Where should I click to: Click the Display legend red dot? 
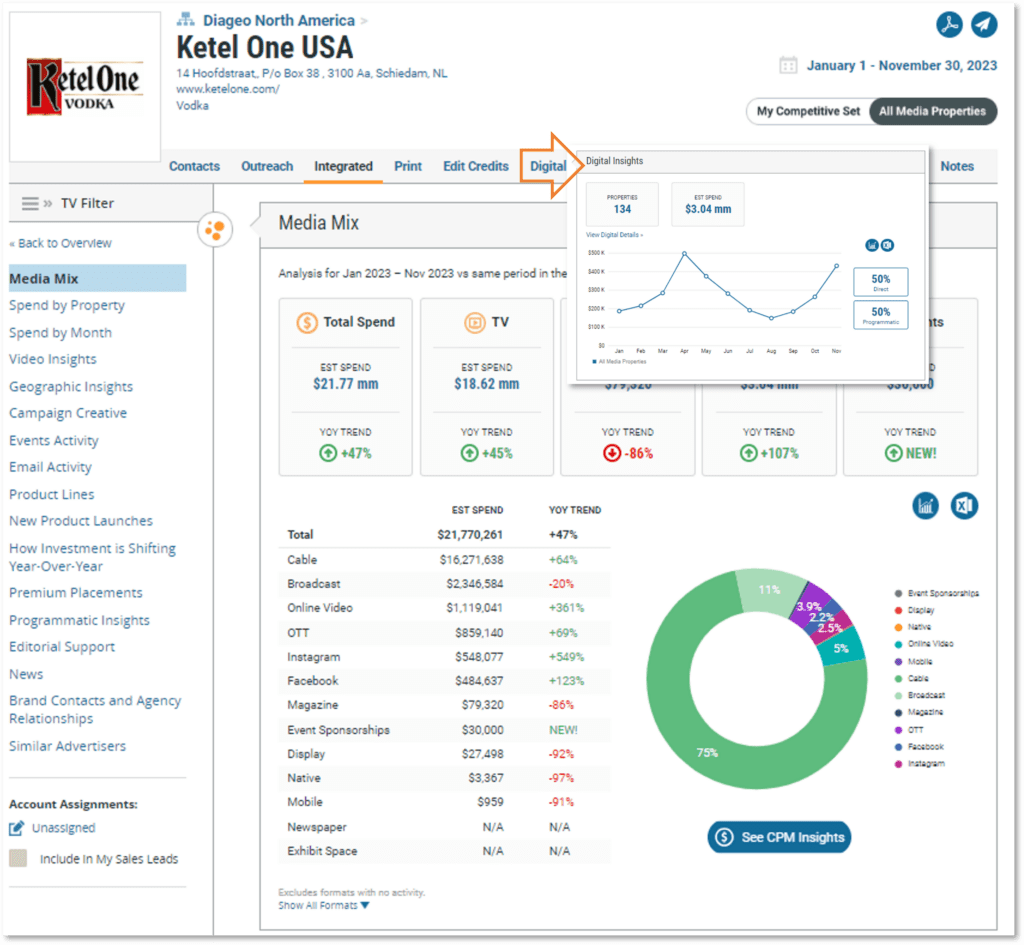(899, 610)
